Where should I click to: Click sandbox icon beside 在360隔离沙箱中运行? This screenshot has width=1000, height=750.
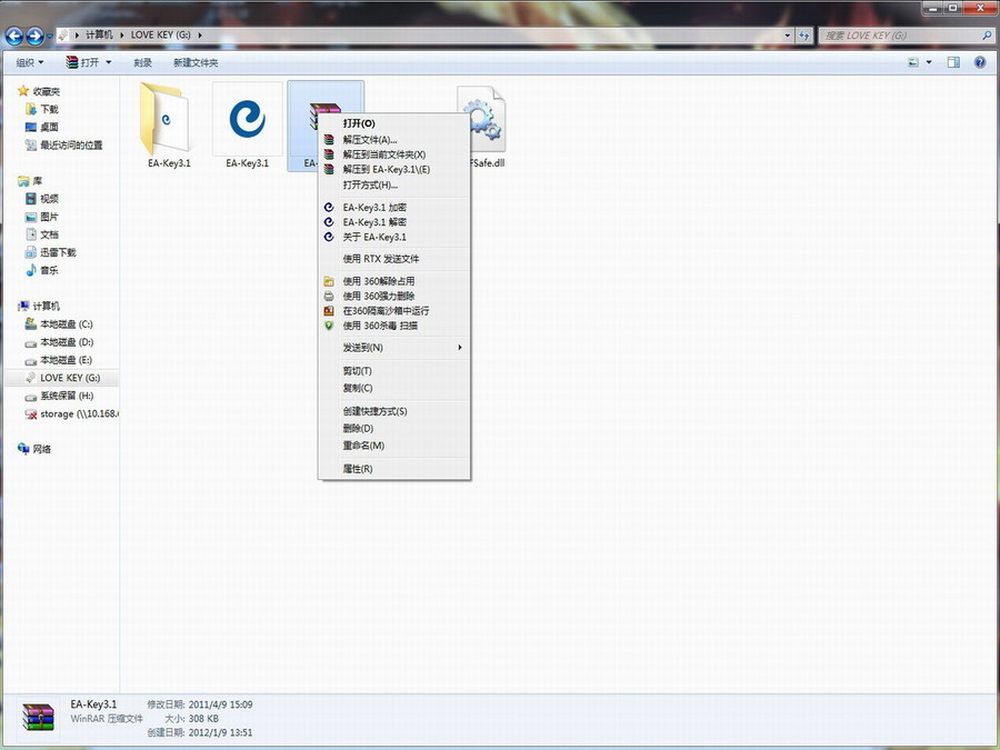(329, 311)
